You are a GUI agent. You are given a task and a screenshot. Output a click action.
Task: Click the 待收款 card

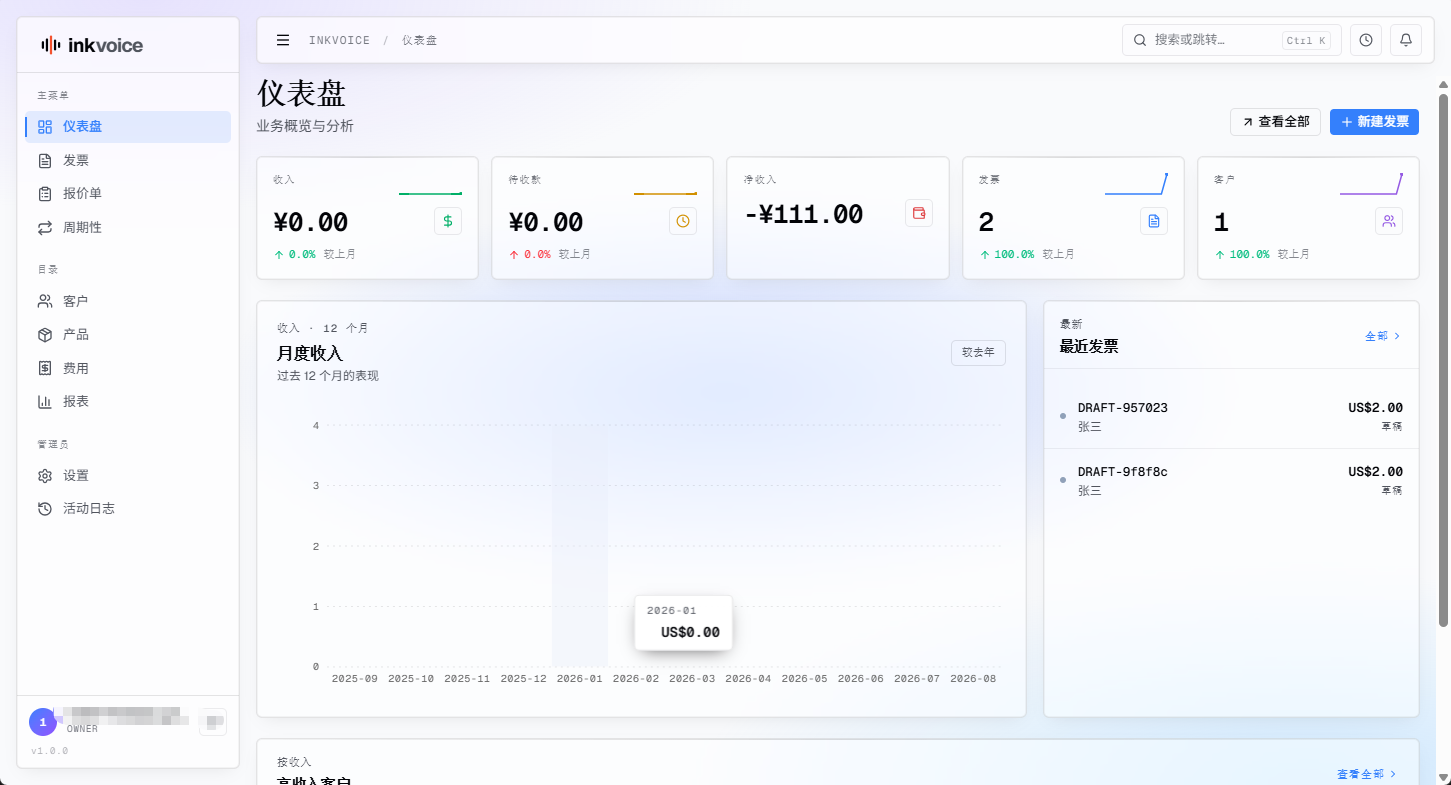pos(602,218)
